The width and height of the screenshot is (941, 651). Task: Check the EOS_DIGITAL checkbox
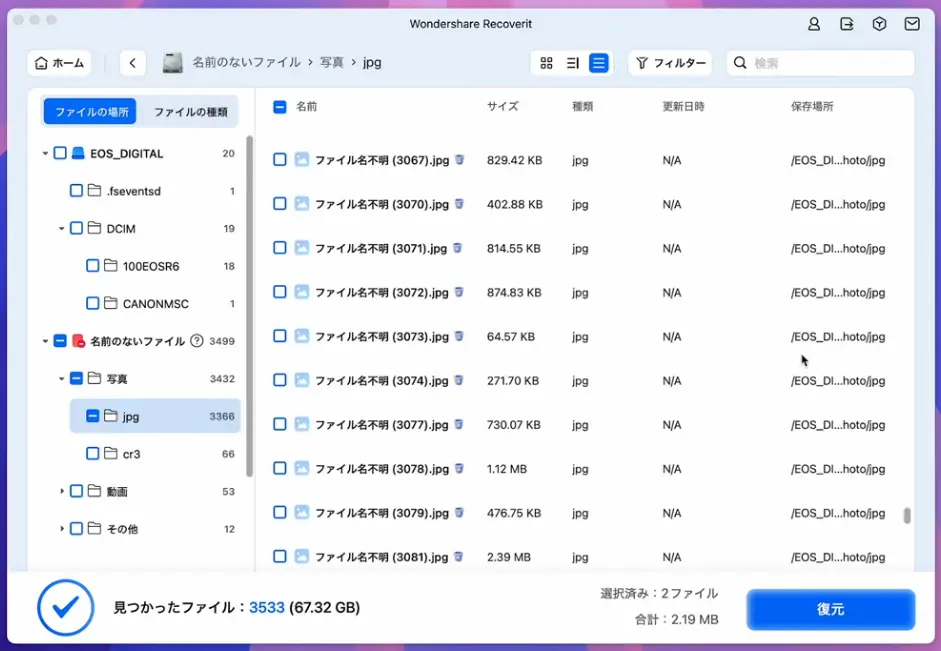(60, 153)
